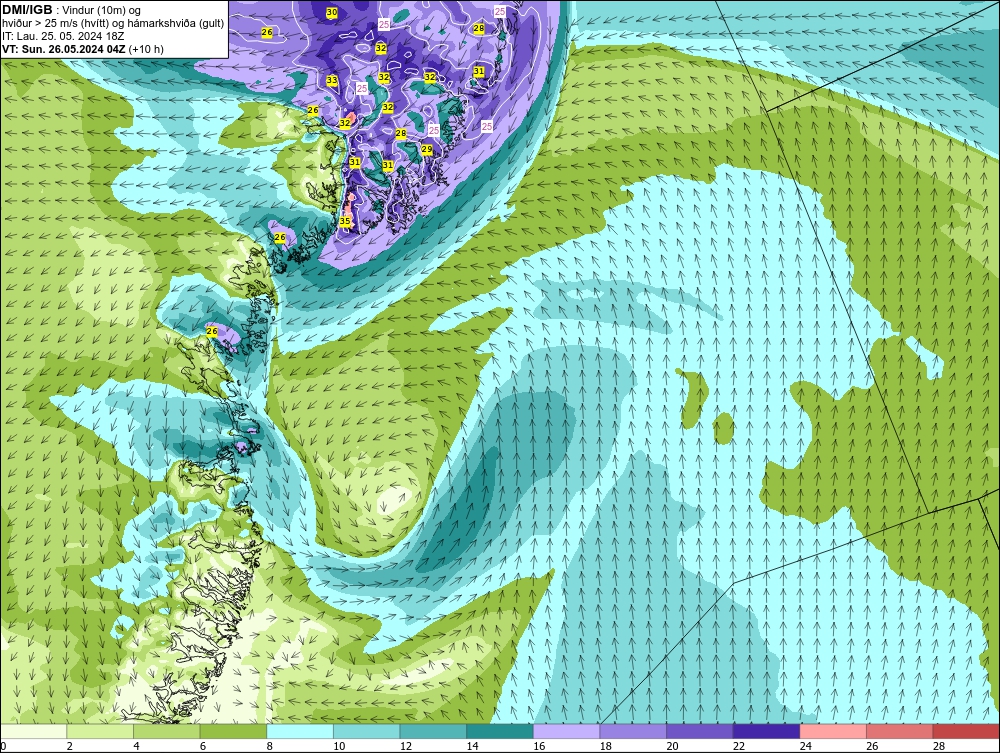Click the 'DMI/IGB' title text

(27, 10)
